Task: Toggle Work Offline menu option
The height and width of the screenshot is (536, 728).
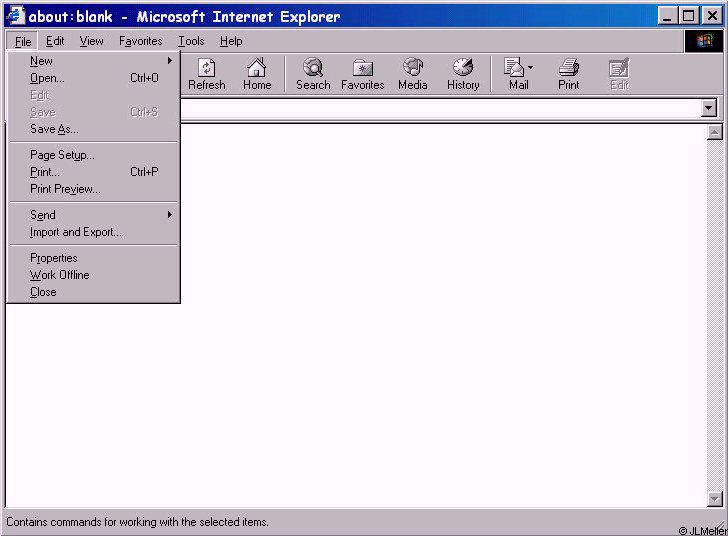Action: tap(94, 275)
